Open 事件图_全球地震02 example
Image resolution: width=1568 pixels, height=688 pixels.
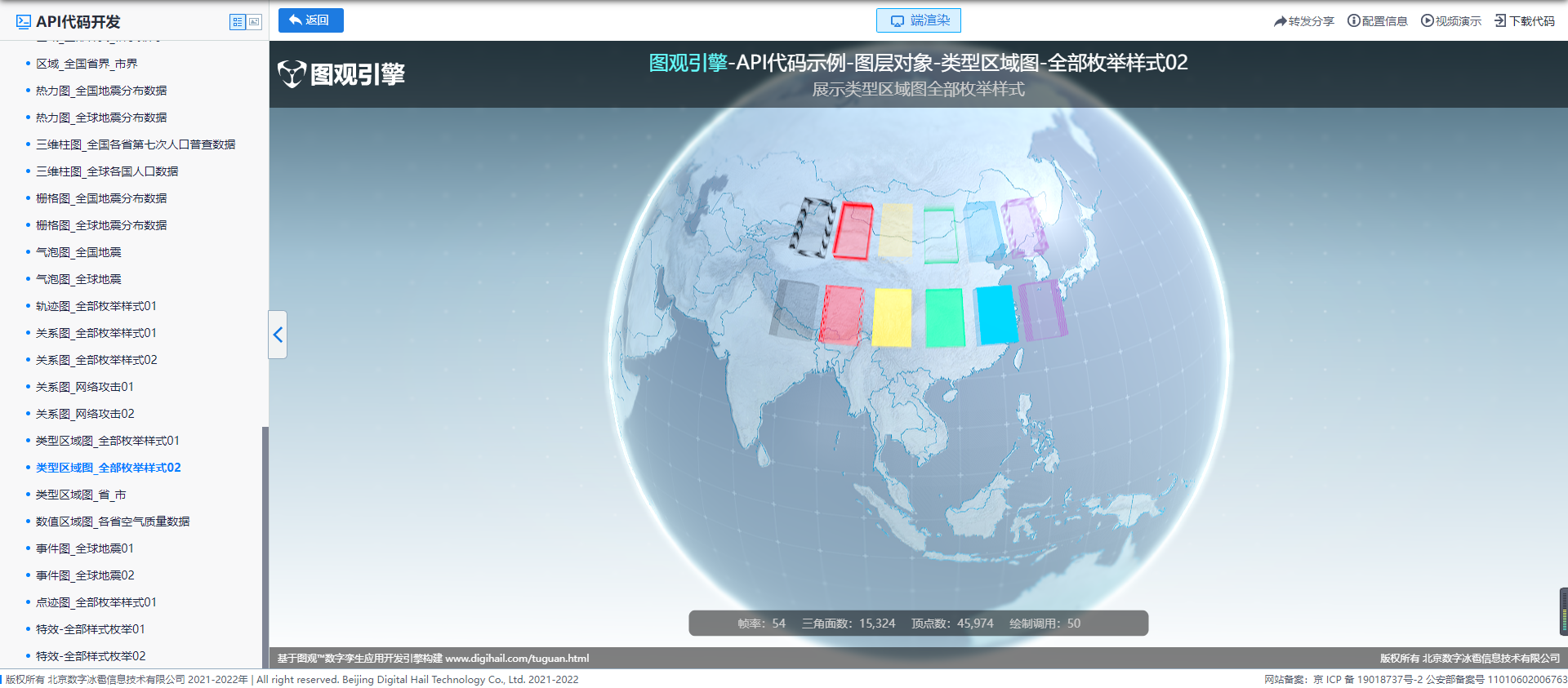[x=85, y=575]
